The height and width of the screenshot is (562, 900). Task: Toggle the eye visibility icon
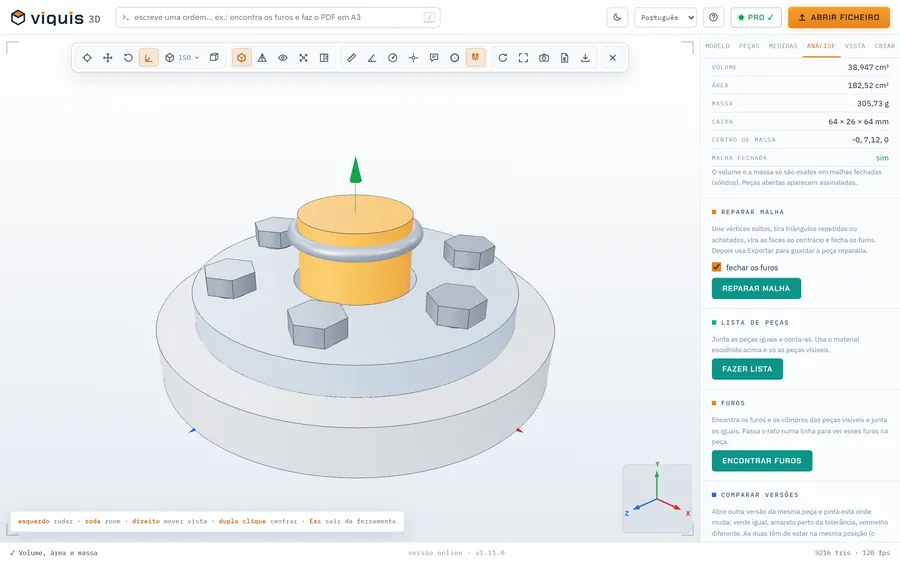(x=283, y=57)
